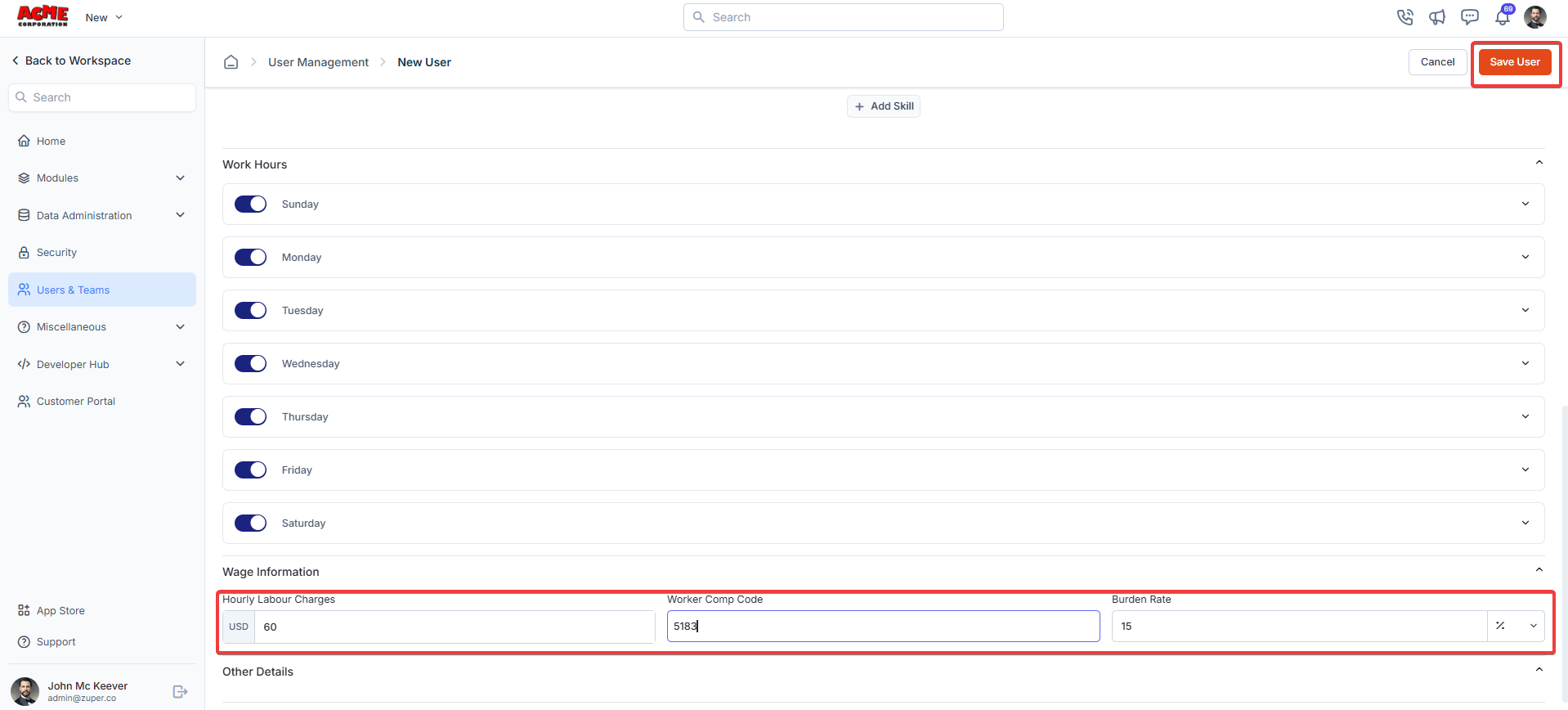Viewport: 1568px width, 710px height.
Task: Expand the Tuesday row chevron
Action: (x=1525, y=310)
